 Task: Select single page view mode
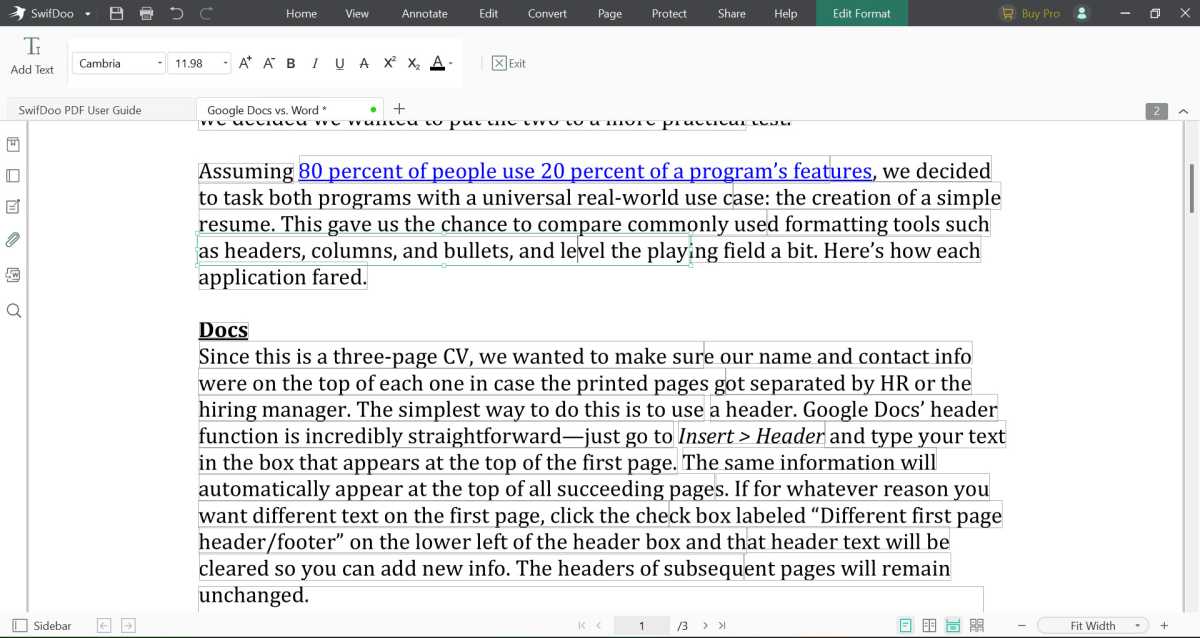906,625
